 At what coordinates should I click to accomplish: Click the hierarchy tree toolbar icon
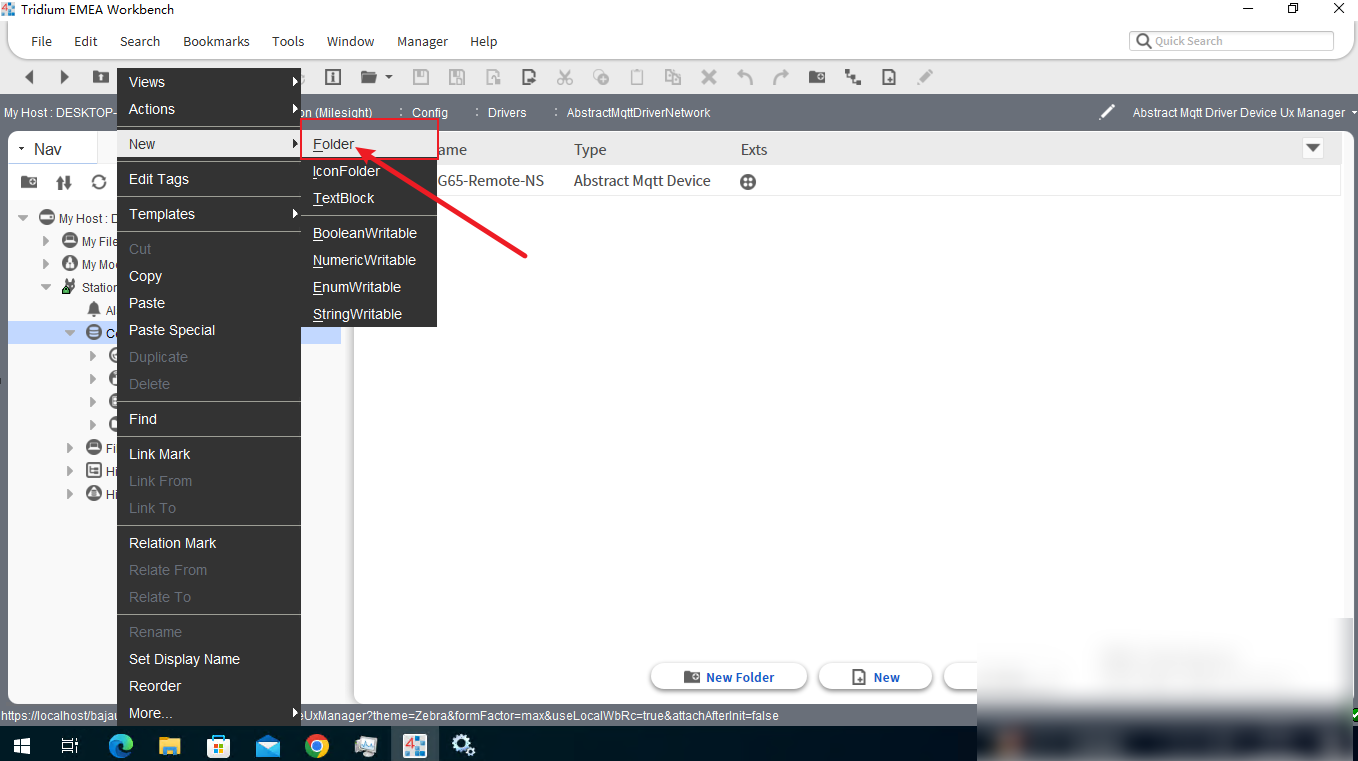coord(853,77)
